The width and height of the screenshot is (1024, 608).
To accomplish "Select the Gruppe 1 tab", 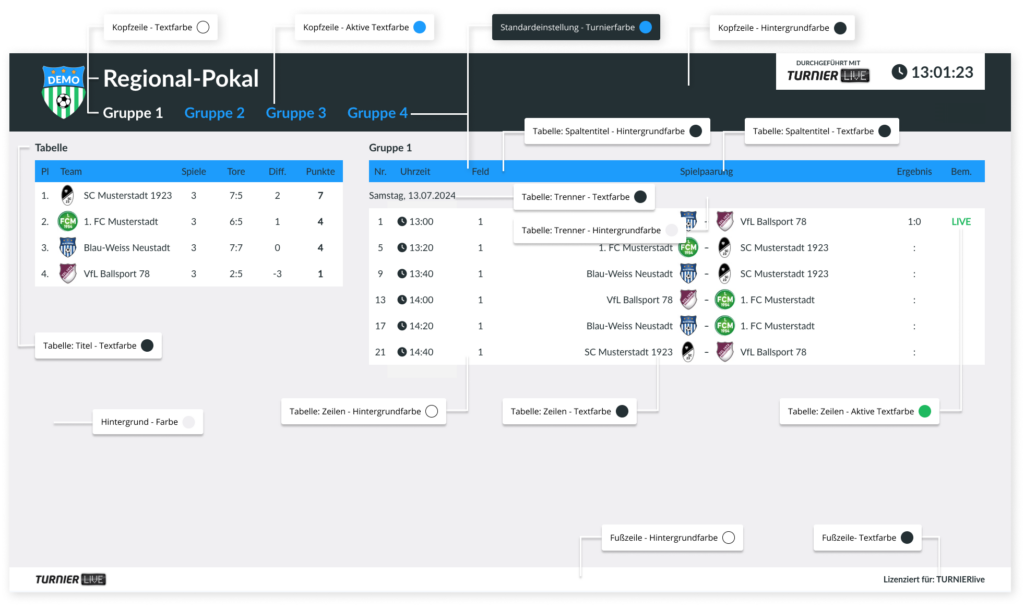I will [x=133, y=113].
